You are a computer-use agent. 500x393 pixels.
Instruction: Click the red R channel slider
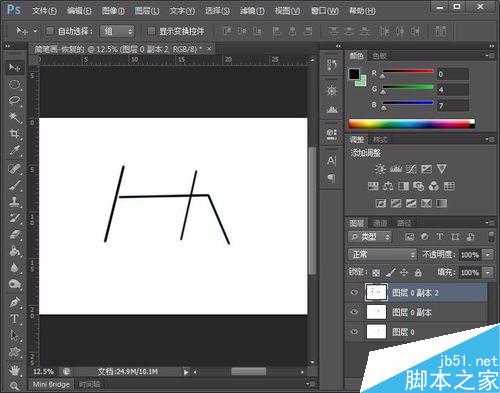click(408, 71)
